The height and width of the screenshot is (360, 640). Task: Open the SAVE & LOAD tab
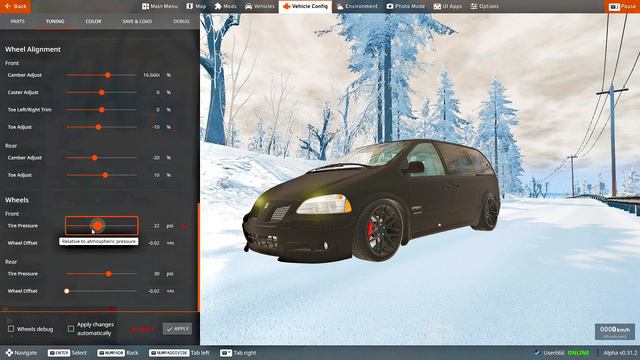[x=137, y=21]
